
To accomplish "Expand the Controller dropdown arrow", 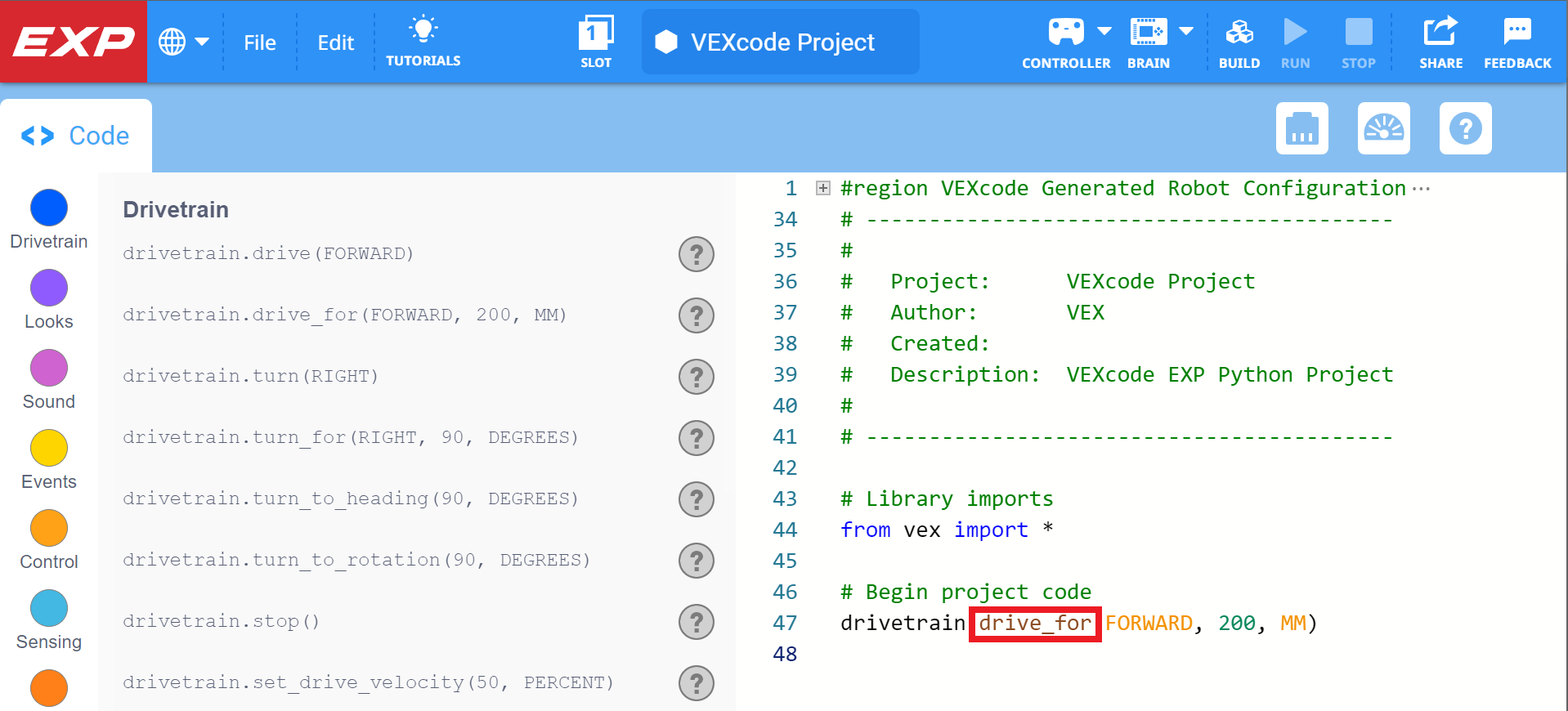I will [1104, 32].
